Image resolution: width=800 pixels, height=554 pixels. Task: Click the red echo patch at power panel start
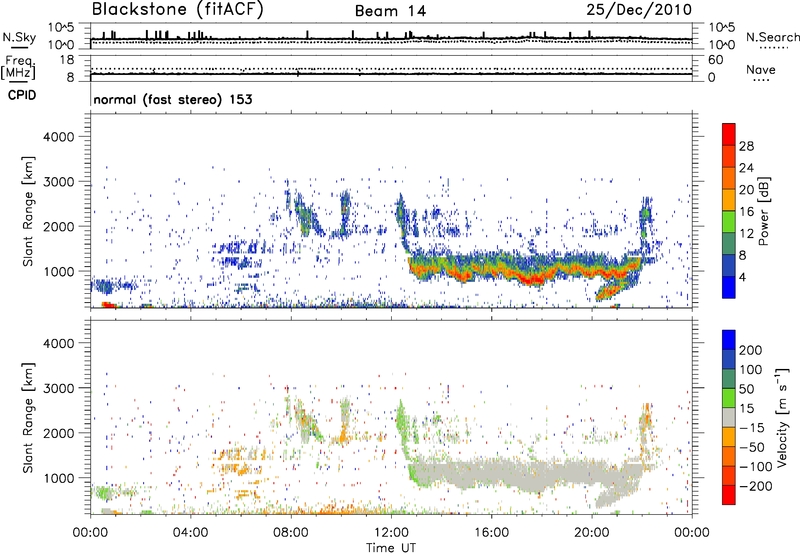click(x=108, y=305)
